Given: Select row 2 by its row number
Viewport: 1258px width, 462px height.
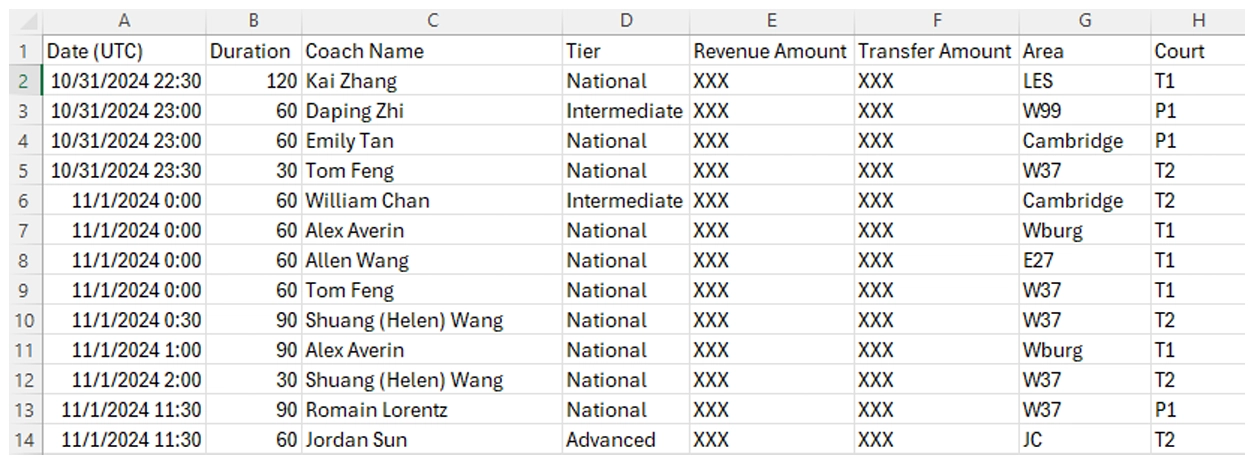Looking at the screenshot, I should (22, 81).
